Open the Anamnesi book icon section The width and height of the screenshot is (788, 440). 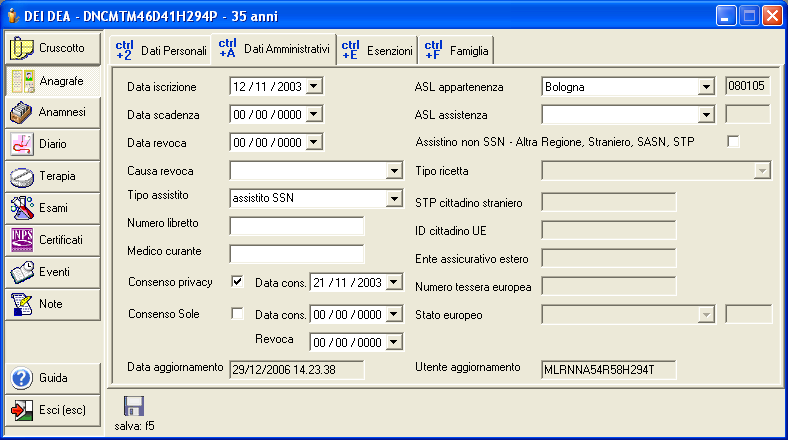(52, 113)
